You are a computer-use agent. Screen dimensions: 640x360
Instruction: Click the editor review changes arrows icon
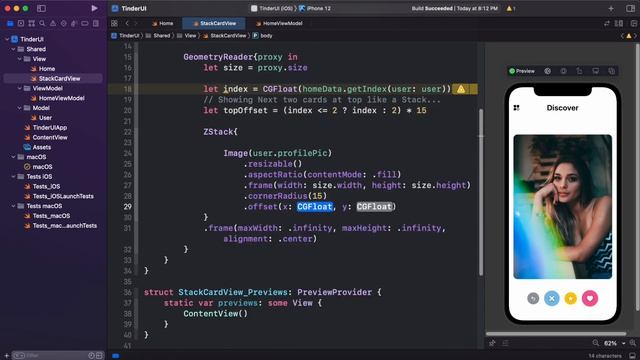coord(607,24)
